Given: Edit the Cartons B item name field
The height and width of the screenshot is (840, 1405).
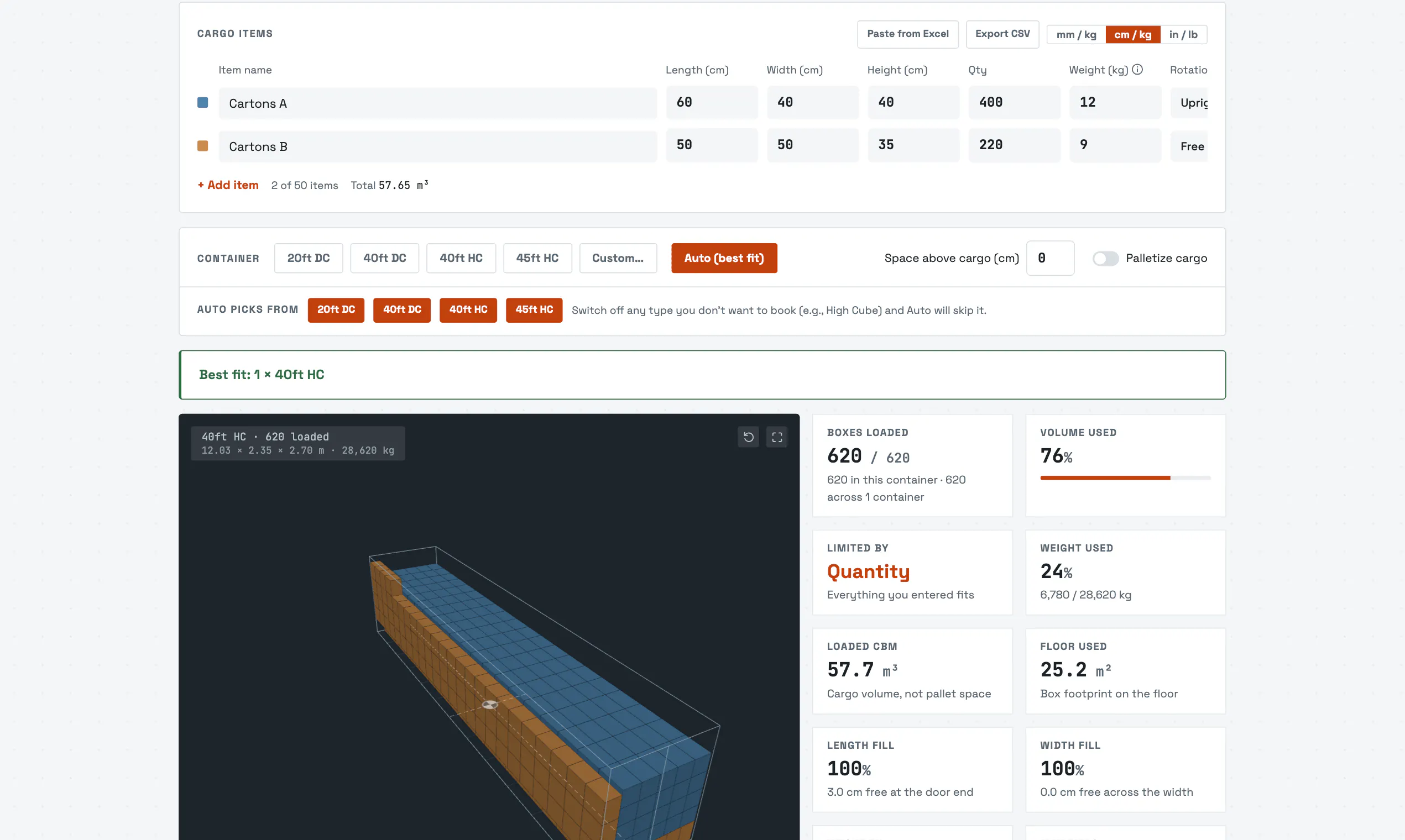Looking at the screenshot, I should (438, 146).
